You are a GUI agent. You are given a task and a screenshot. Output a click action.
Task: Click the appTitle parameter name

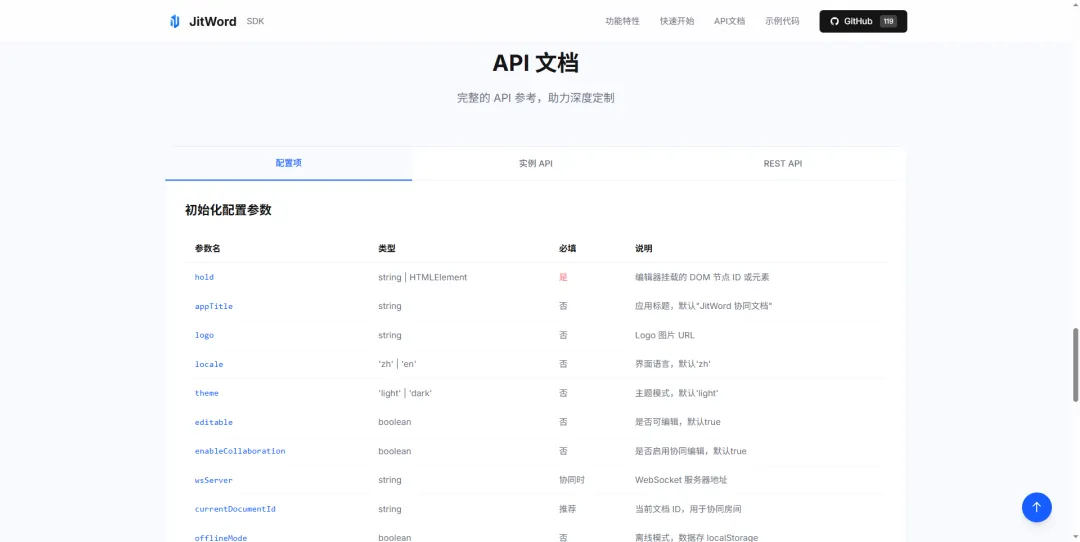point(214,306)
